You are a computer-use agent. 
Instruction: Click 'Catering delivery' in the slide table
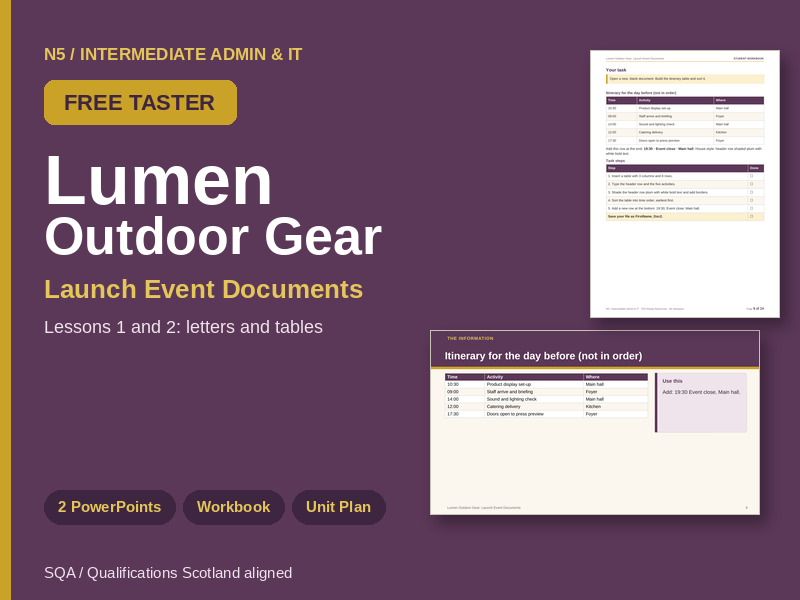(x=504, y=407)
